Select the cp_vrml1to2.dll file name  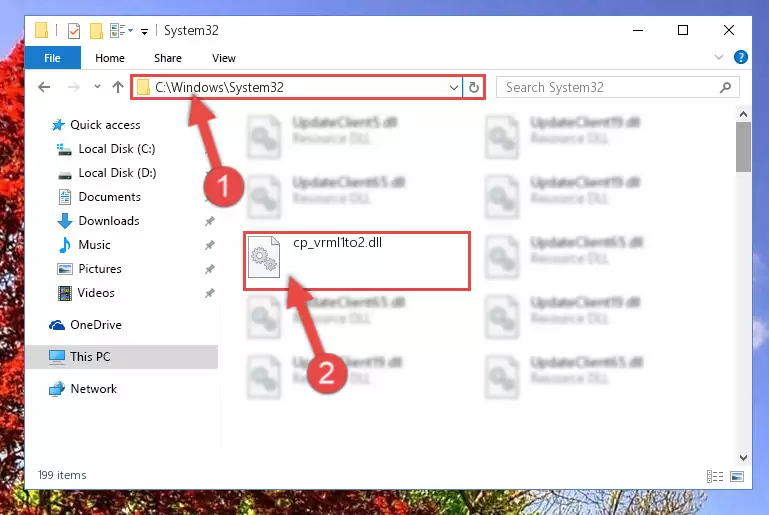[x=337, y=242]
